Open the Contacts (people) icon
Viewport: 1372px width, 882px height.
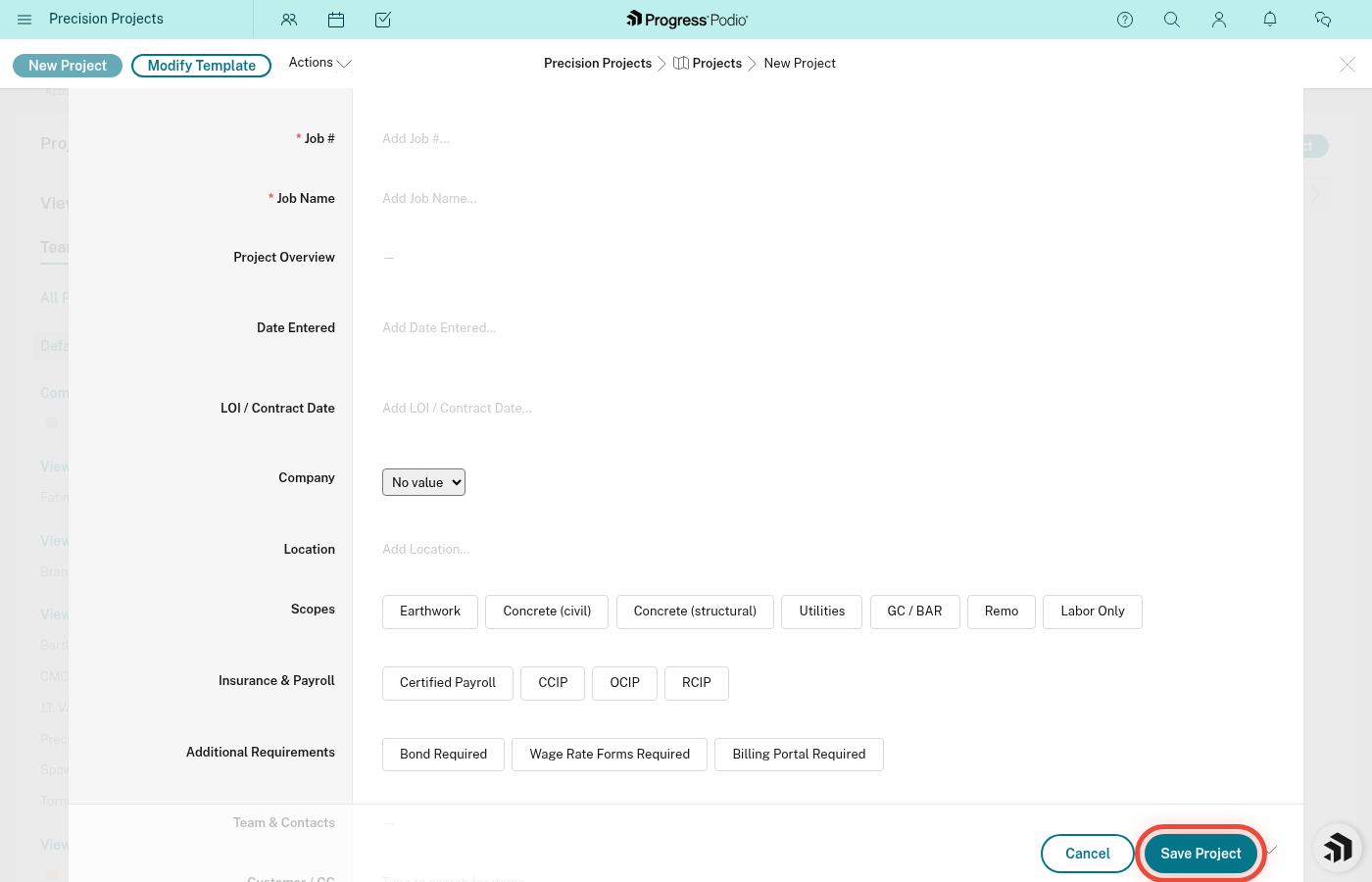[289, 20]
